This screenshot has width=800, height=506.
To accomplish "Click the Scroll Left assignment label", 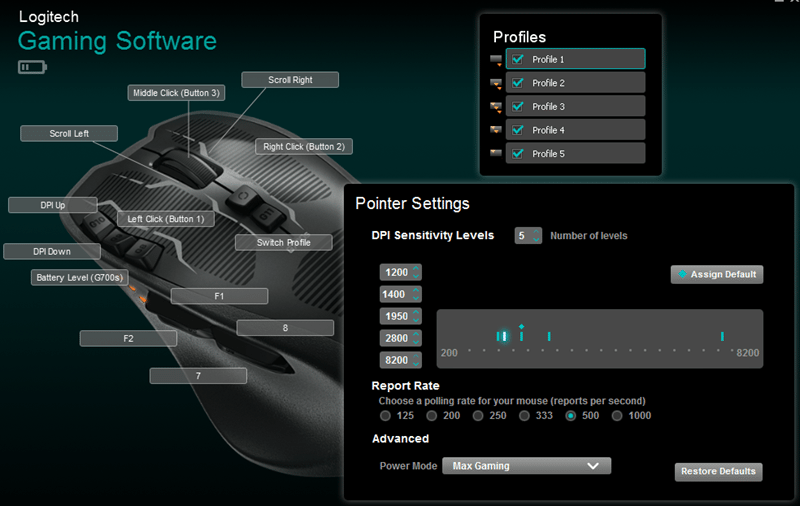I will click(69, 134).
